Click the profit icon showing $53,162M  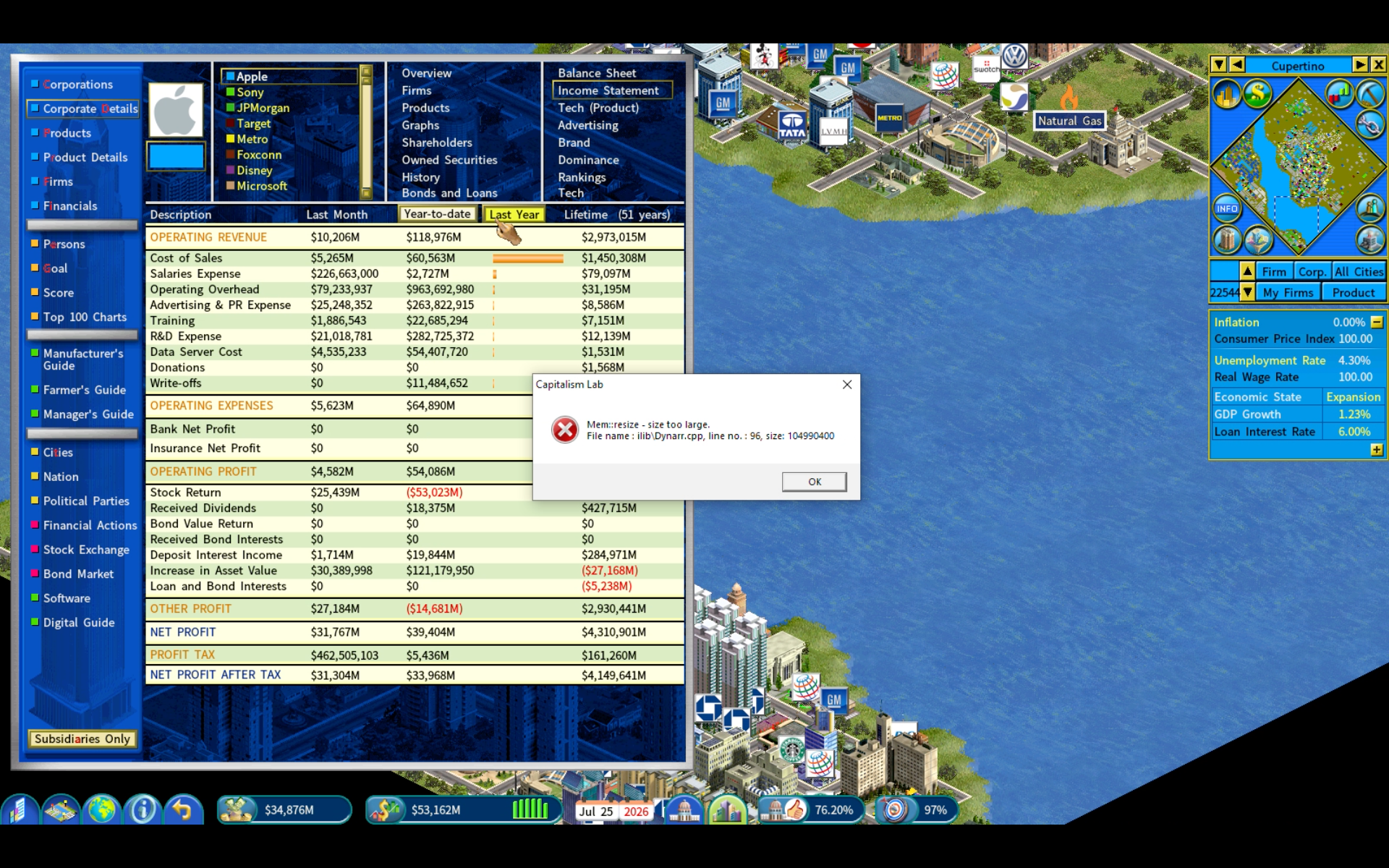pyautogui.click(x=385, y=809)
